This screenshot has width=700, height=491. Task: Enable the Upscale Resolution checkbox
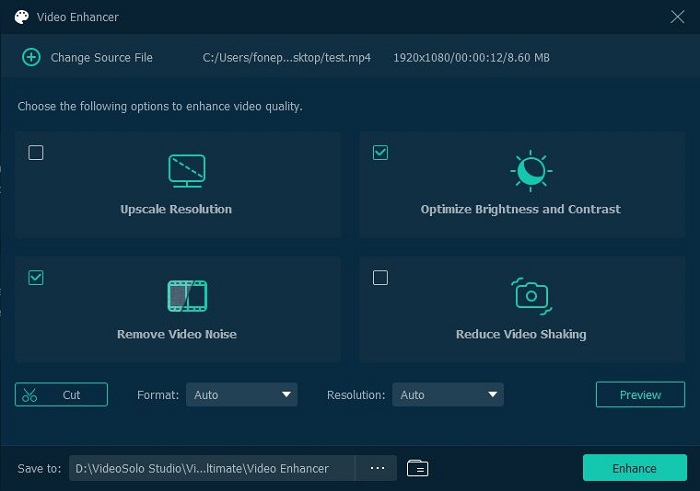coord(36,153)
